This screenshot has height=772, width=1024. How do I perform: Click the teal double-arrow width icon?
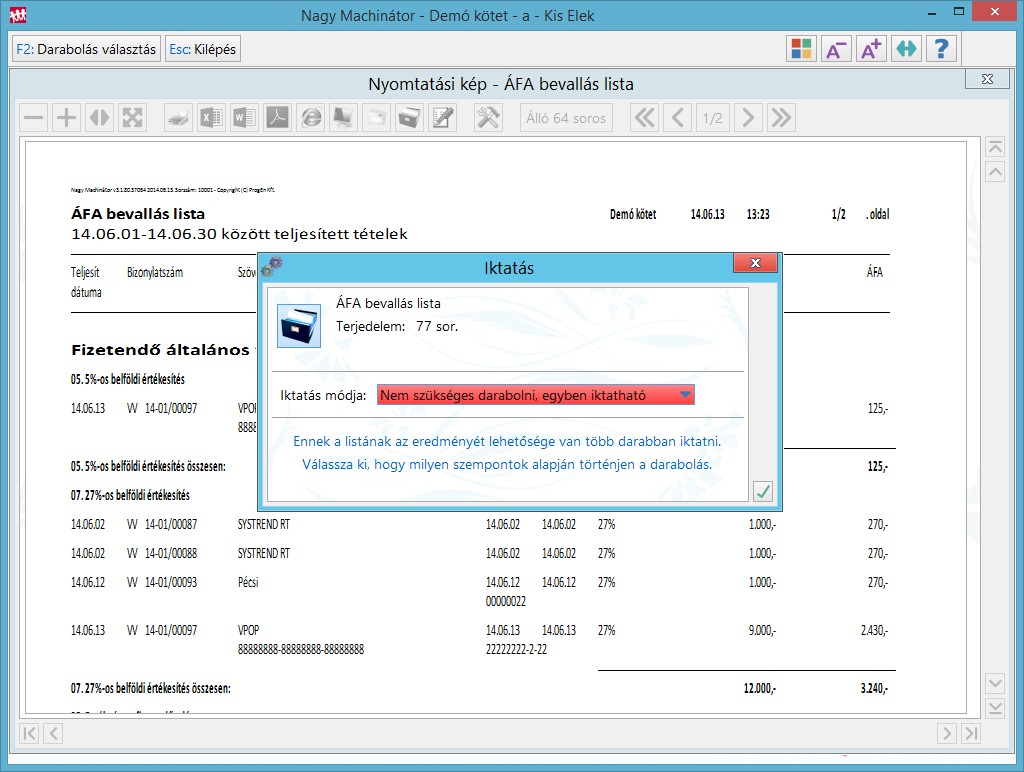point(905,49)
